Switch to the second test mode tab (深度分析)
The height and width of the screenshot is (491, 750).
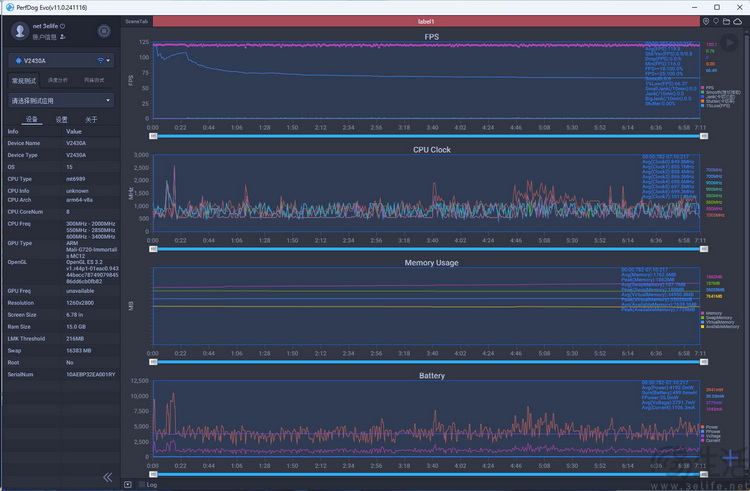click(57, 80)
